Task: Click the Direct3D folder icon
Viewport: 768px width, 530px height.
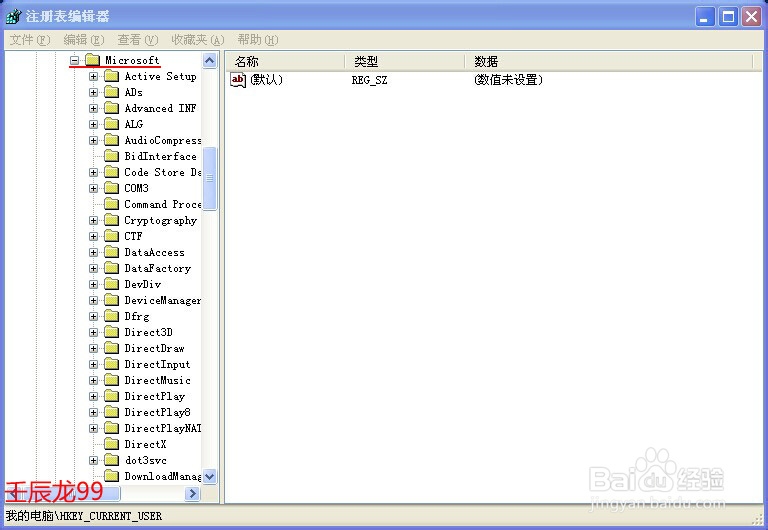Action: click(112, 332)
